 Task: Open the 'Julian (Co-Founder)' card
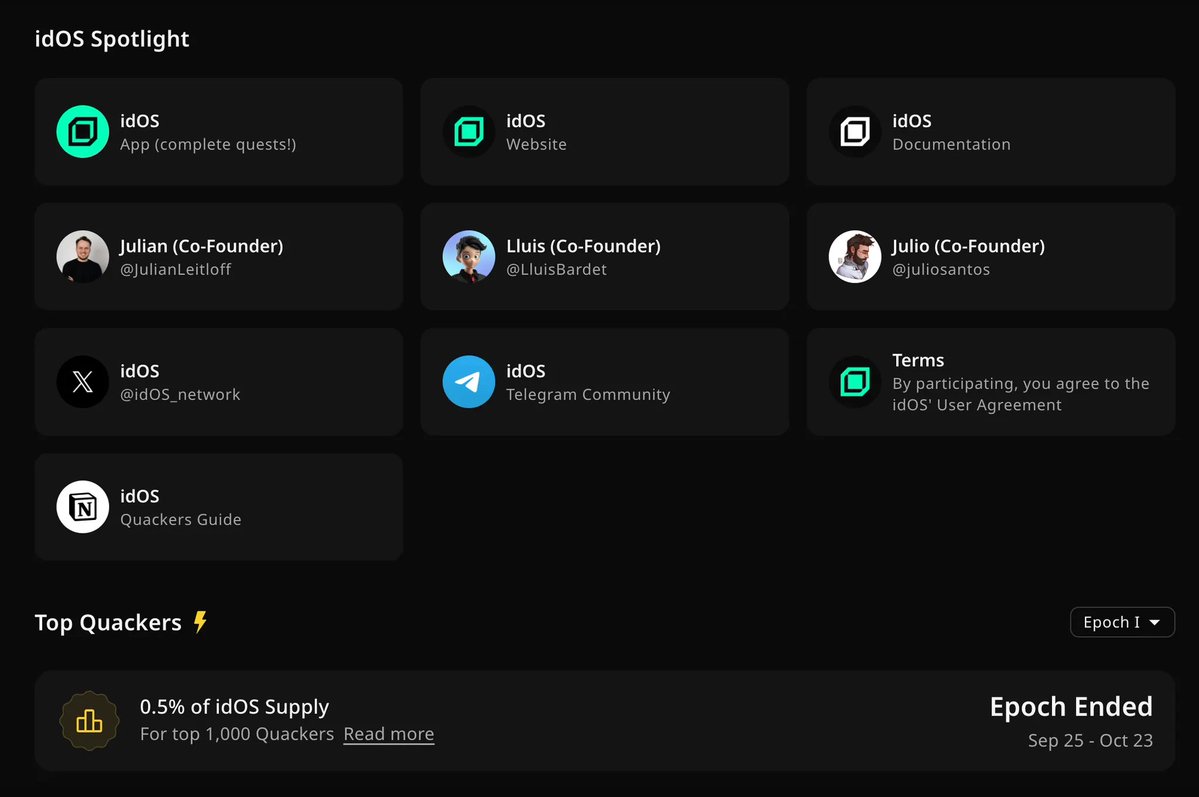[x=219, y=257]
